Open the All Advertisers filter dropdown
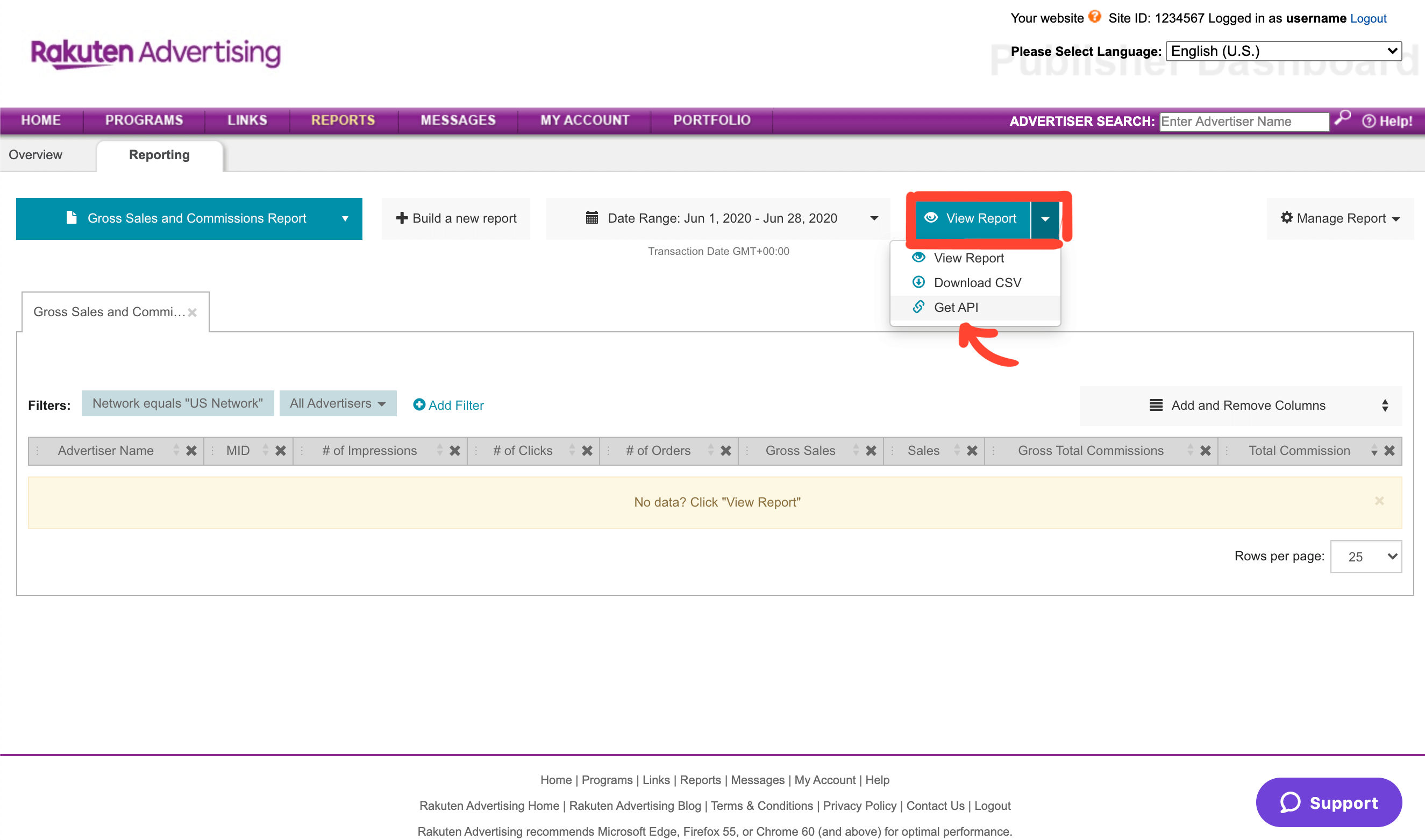Viewport: 1425px width, 840px height. tap(338, 403)
